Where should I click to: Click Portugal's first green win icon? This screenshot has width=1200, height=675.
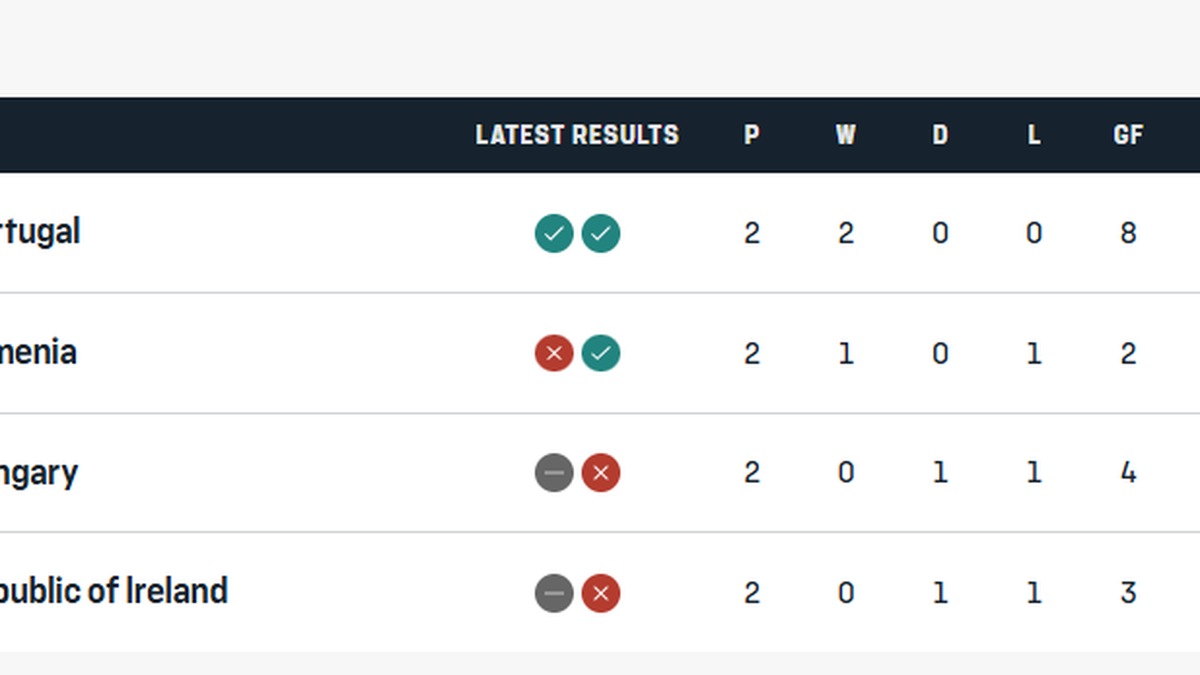pos(554,234)
